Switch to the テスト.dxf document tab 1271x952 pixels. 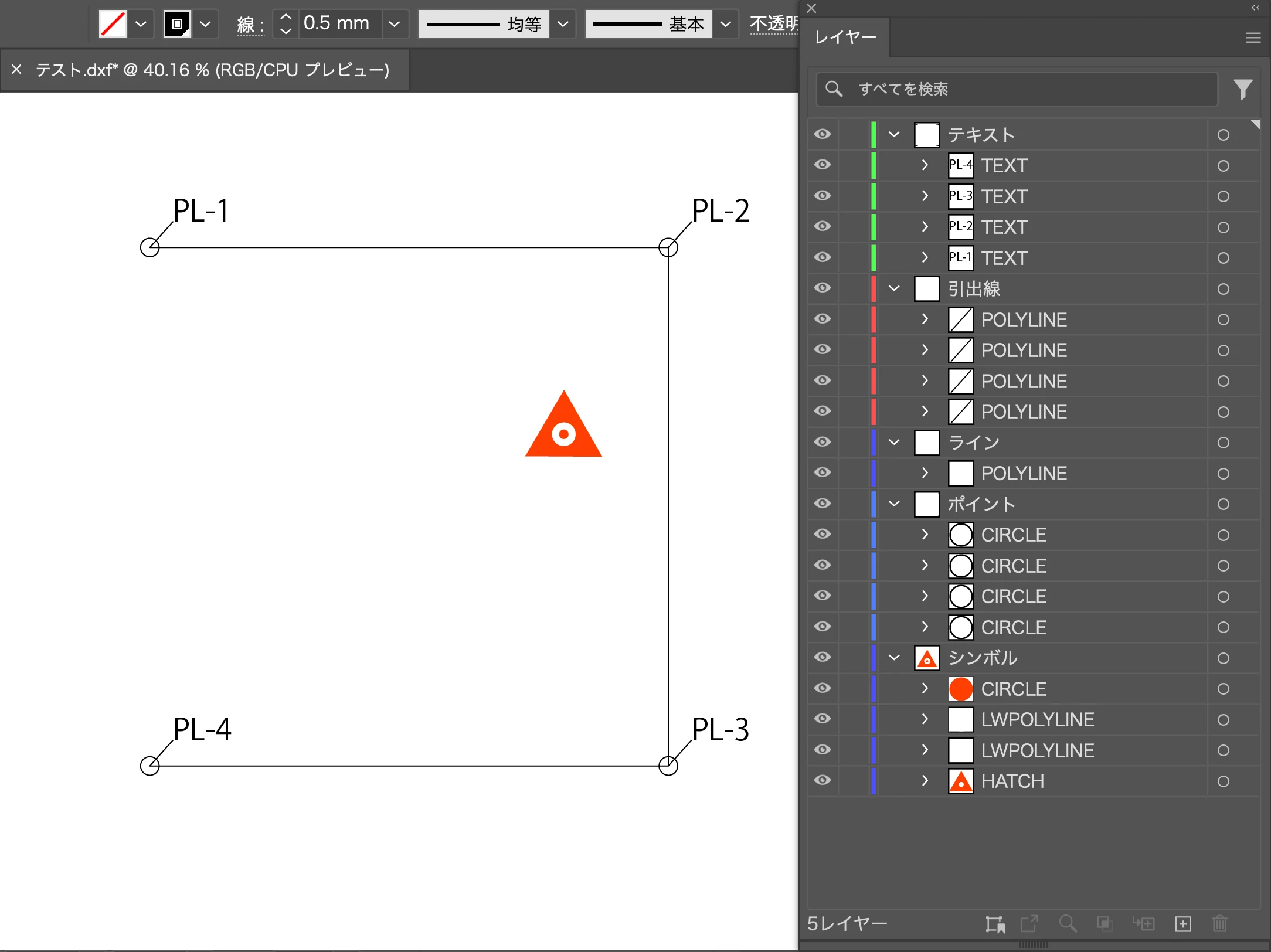click(212, 70)
